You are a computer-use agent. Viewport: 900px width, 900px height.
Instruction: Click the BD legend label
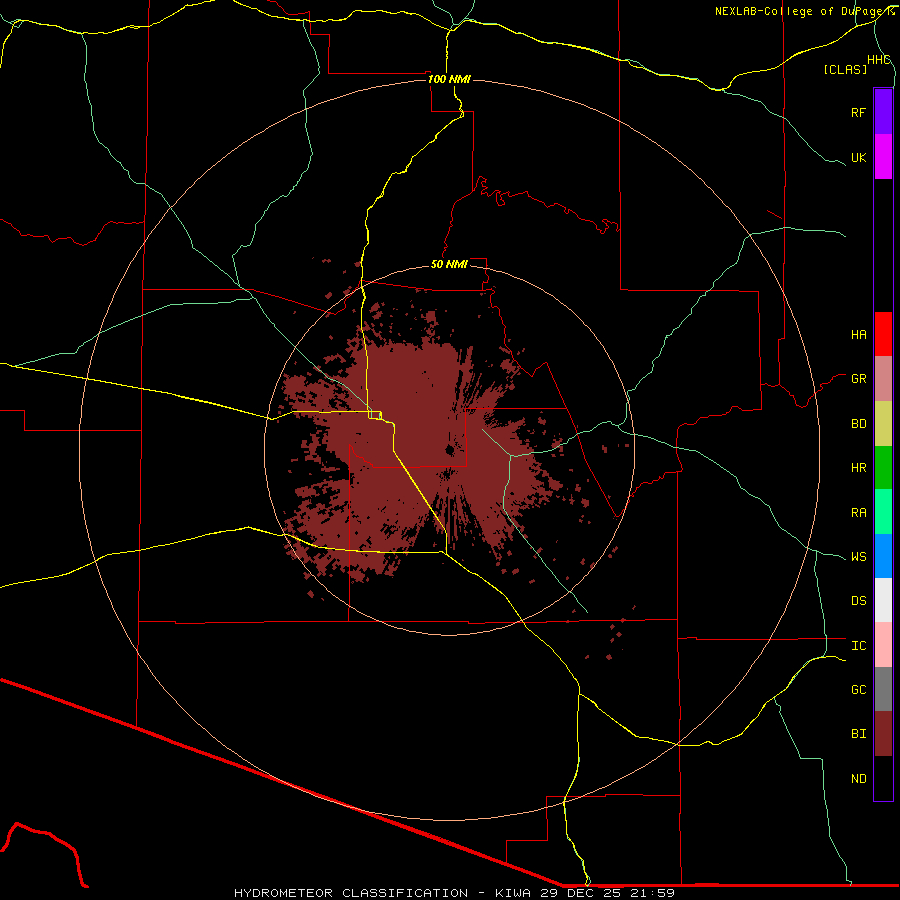858,424
